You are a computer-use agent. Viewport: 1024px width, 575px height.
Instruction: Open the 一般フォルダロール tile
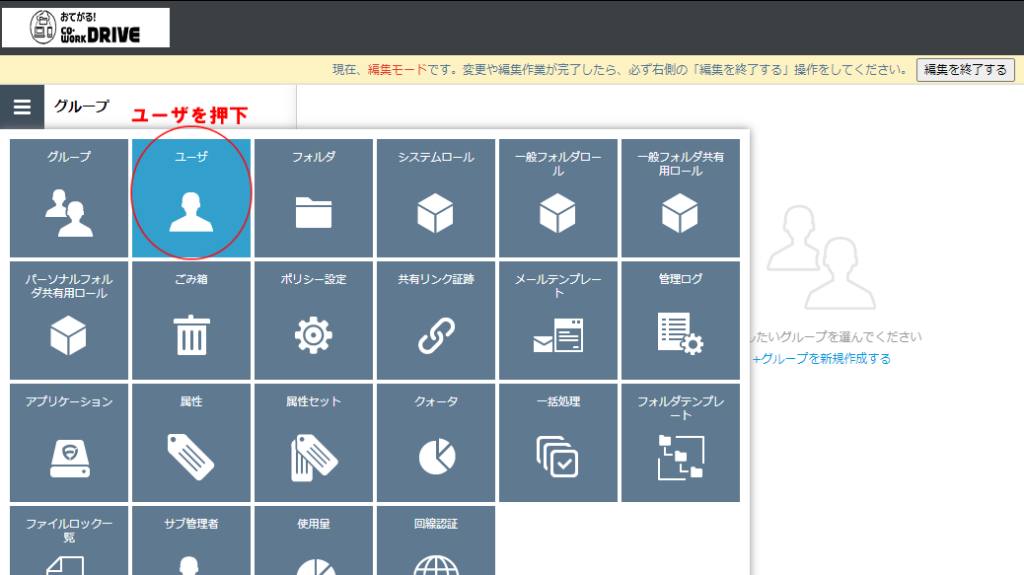(x=558, y=198)
